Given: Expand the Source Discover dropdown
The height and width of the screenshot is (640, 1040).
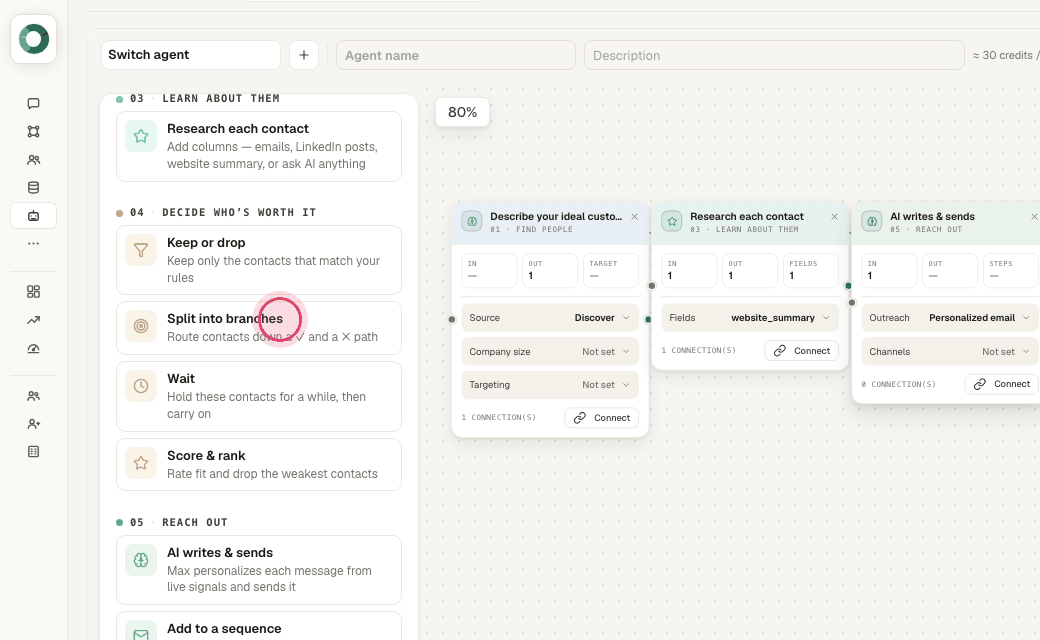Looking at the screenshot, I should click(x=550, y=318).
